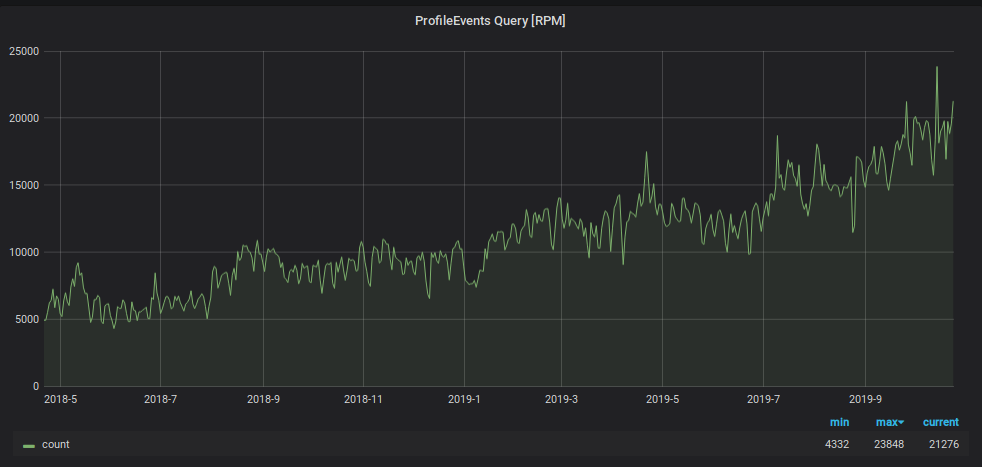Click the green count series color swatch

pos(29,446)
